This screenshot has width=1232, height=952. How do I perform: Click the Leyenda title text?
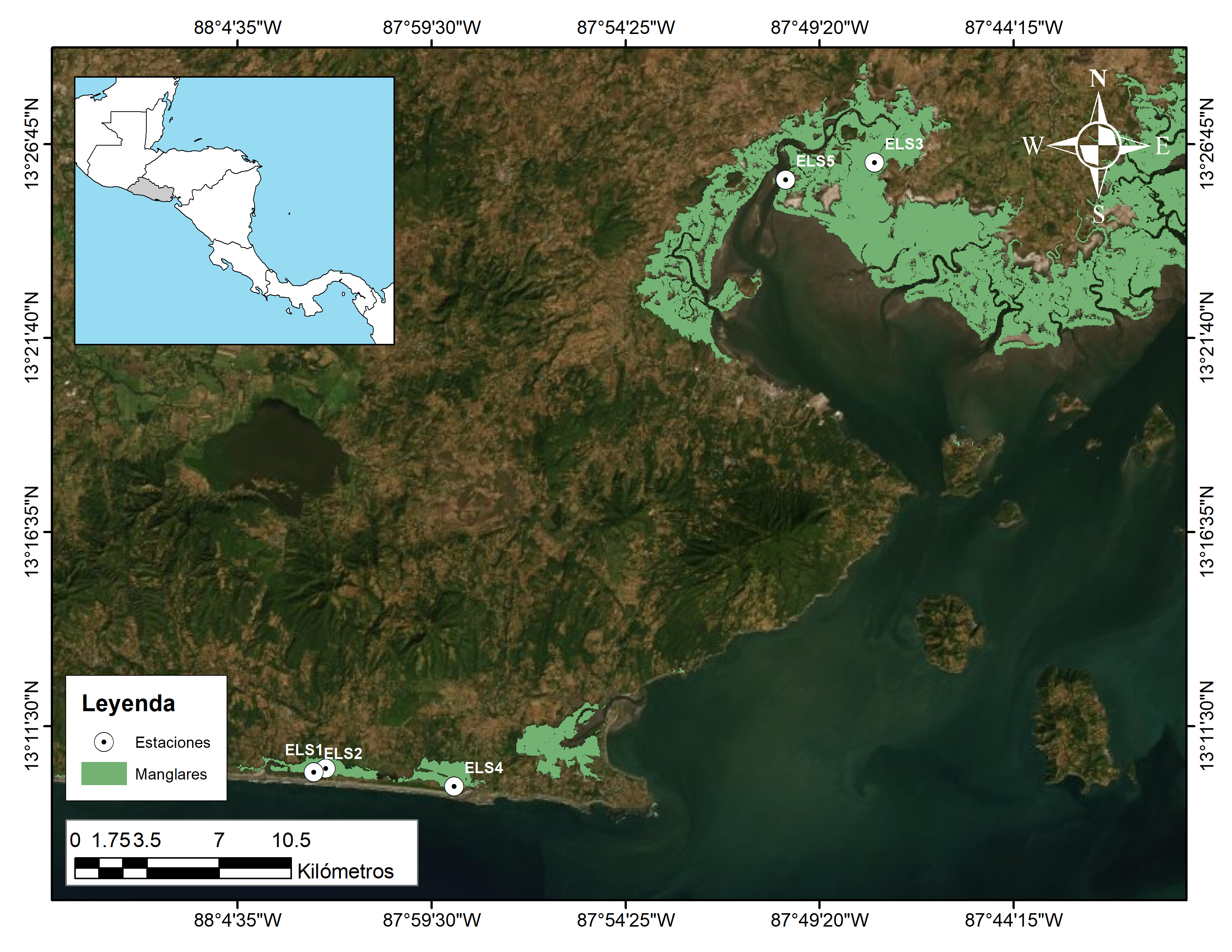[x=128, y=703]
